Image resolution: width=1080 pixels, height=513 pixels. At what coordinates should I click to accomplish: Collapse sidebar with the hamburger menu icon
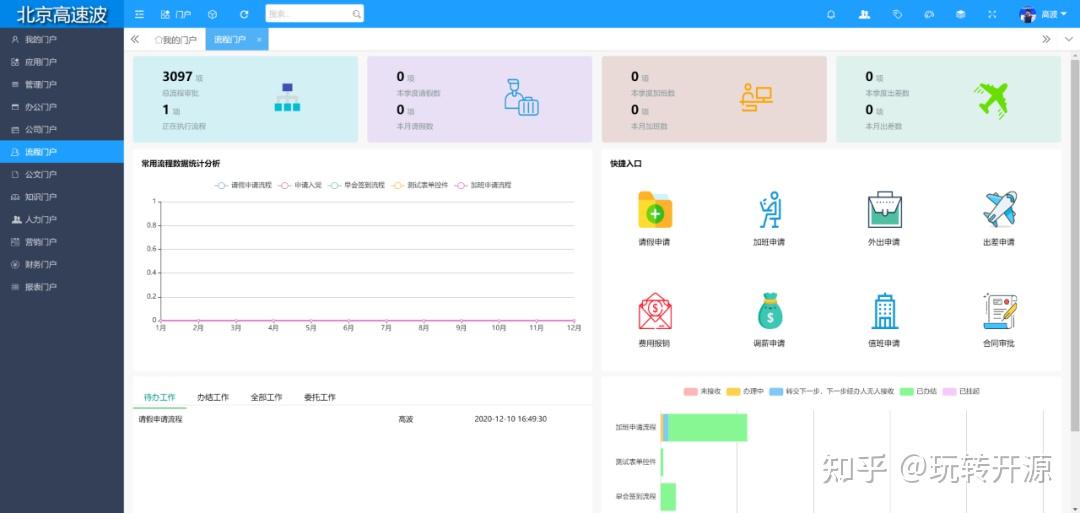coord(139,14)
